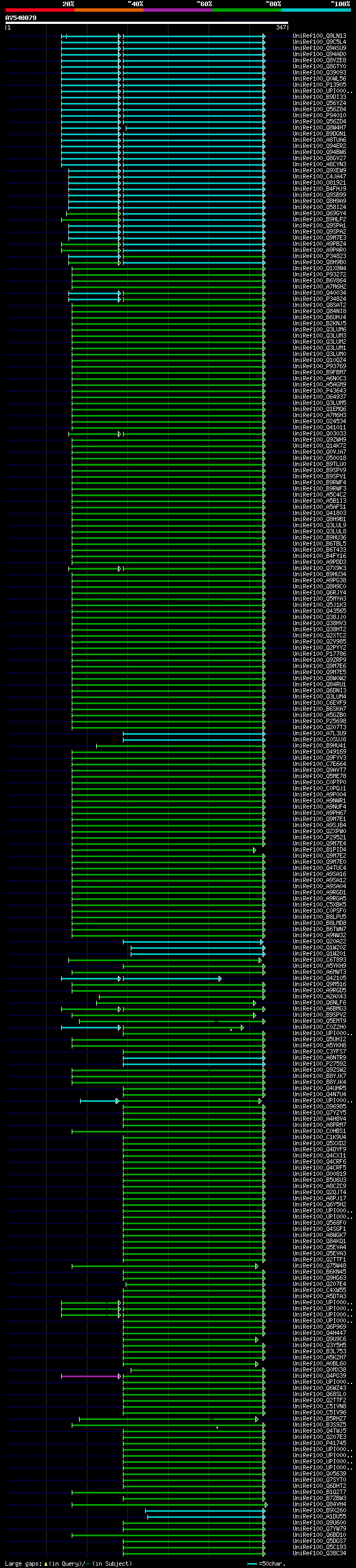Click the orange 40% segment of the color scale
Image resolution: width=356 pixels, height=1568 pixels.
(x=109, y=10)
